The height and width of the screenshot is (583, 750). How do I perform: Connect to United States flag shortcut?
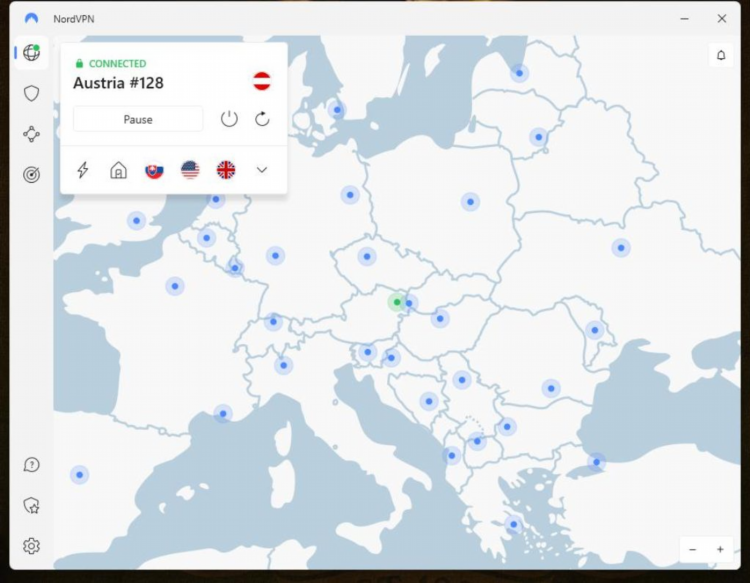[x=190, y=170]
